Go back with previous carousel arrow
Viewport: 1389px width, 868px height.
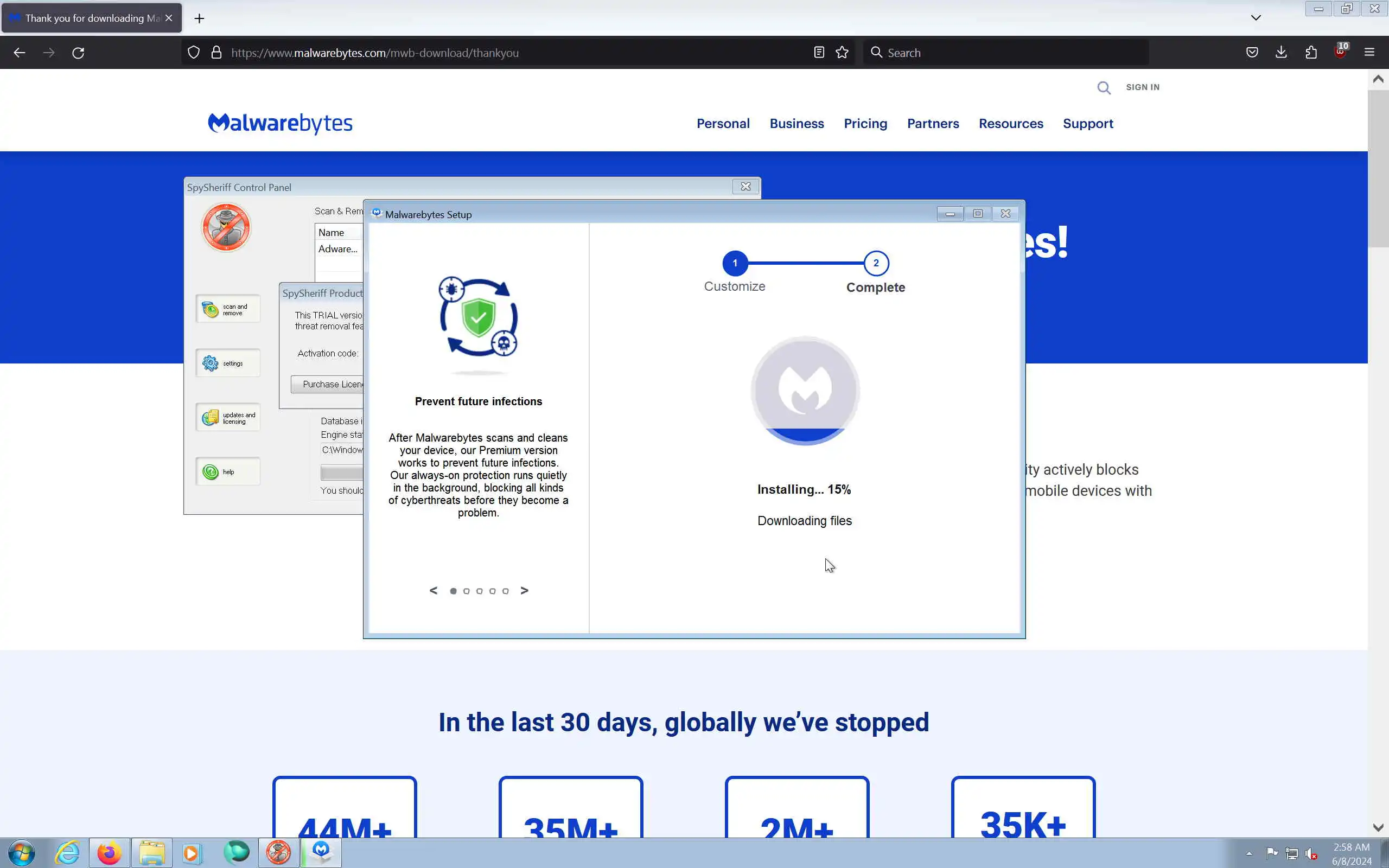(434, 590)
